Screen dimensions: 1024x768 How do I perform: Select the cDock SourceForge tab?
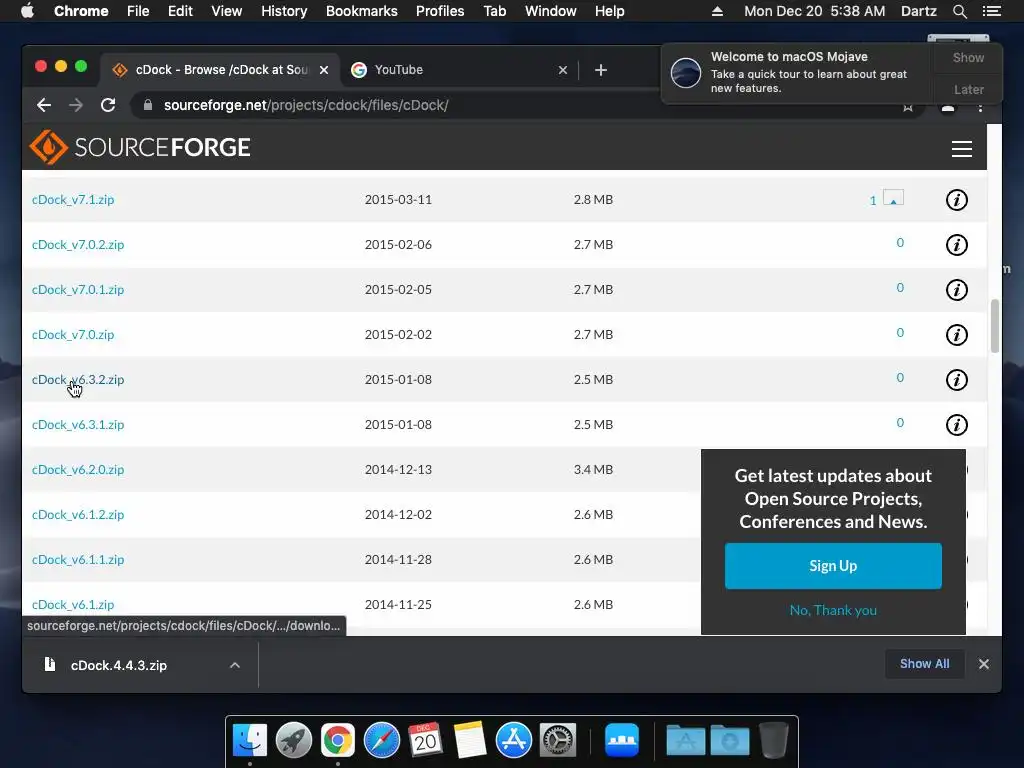(x=219, y=70)
